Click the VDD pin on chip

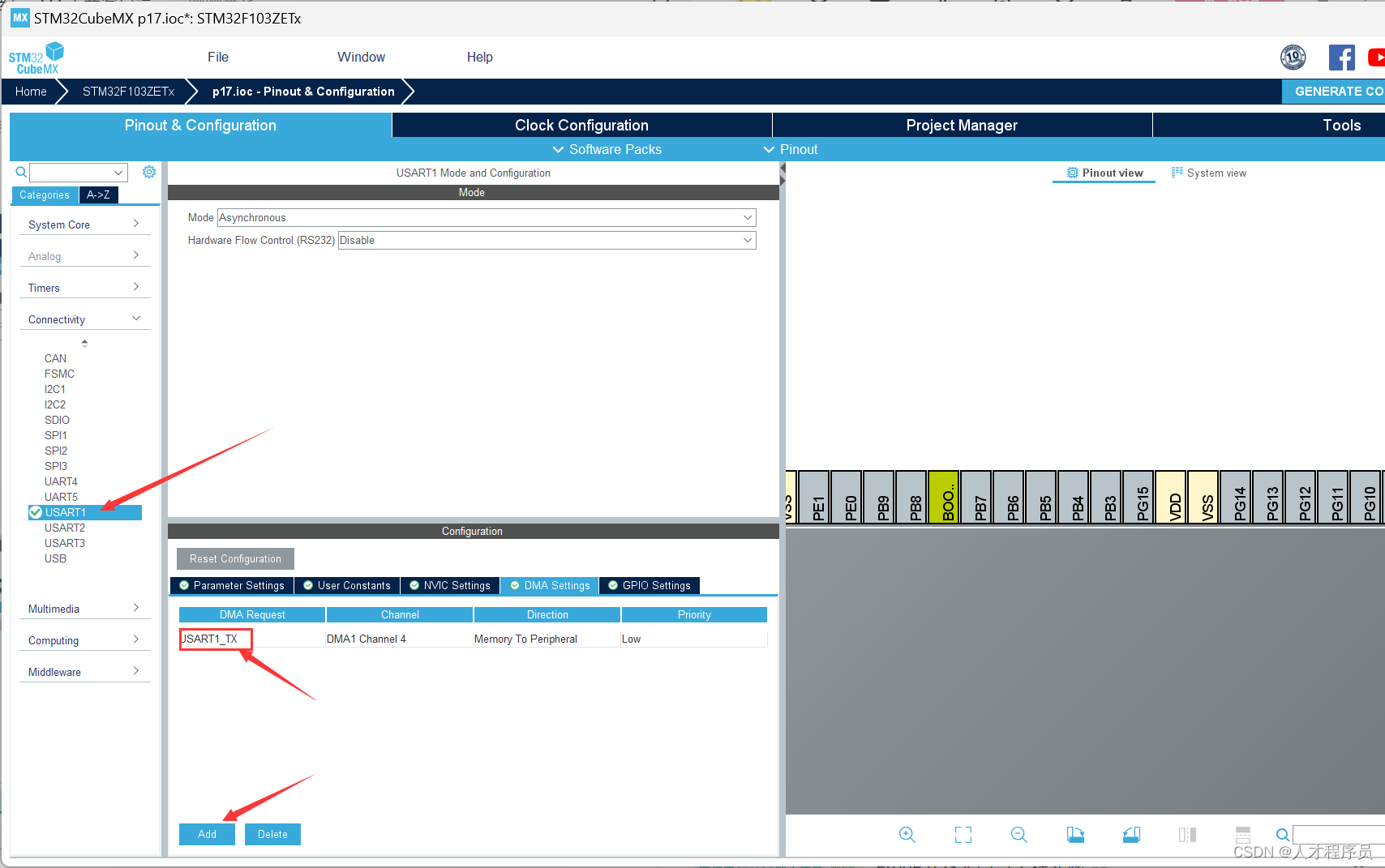(1171, 497)
